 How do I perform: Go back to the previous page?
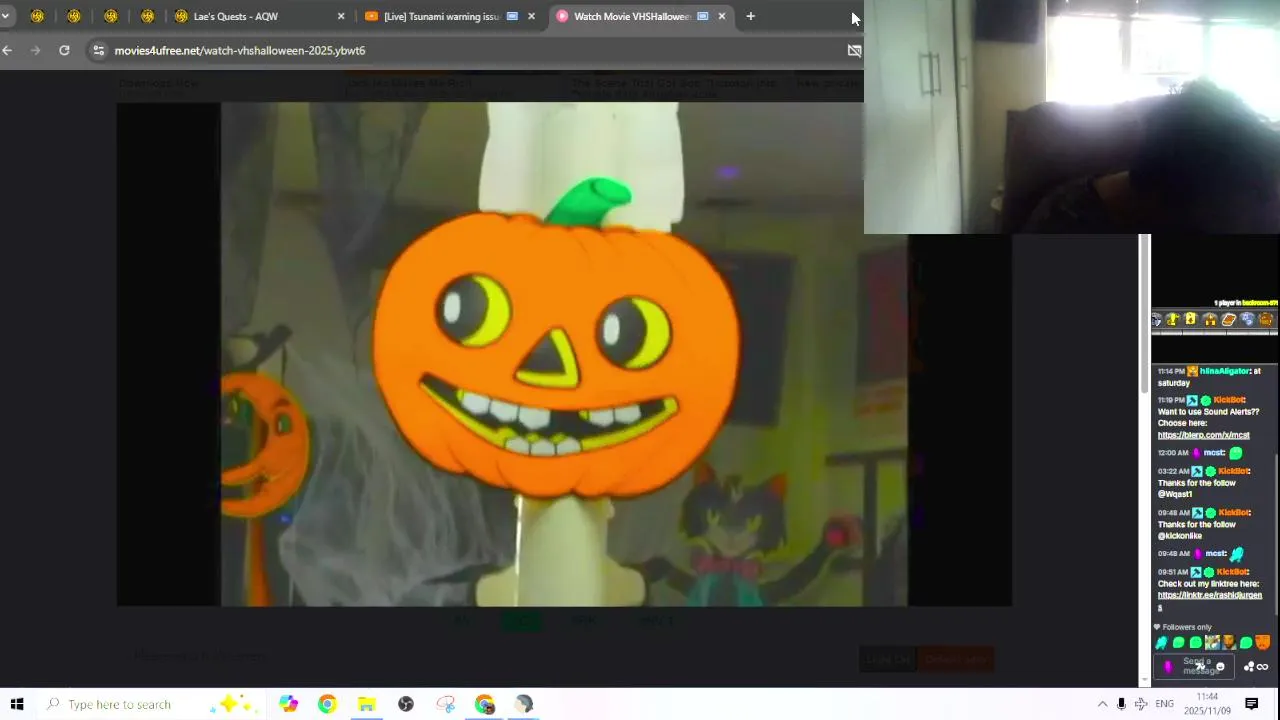click(x=7, y=50)
